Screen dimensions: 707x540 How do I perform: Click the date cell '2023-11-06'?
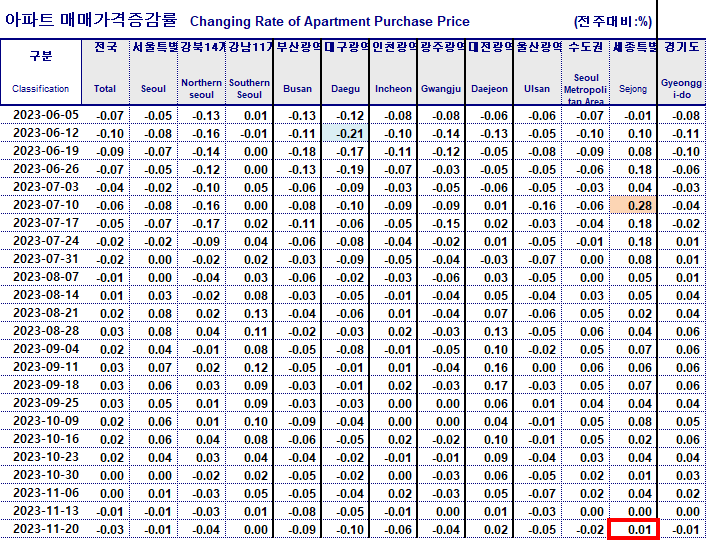pos(46,493)
